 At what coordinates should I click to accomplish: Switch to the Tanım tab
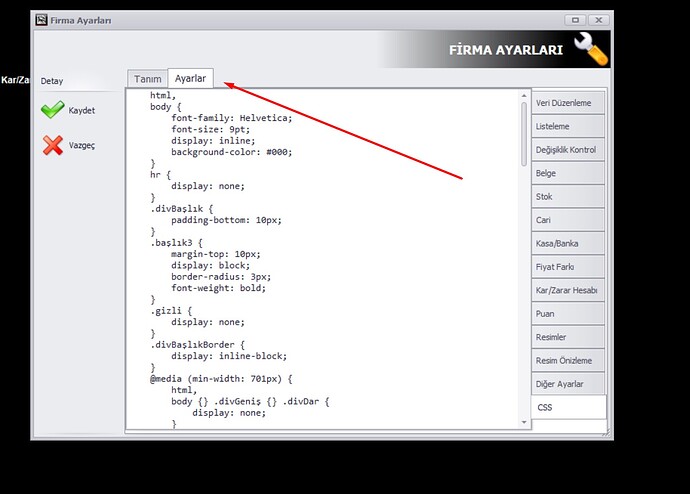(x=147, y=79)
